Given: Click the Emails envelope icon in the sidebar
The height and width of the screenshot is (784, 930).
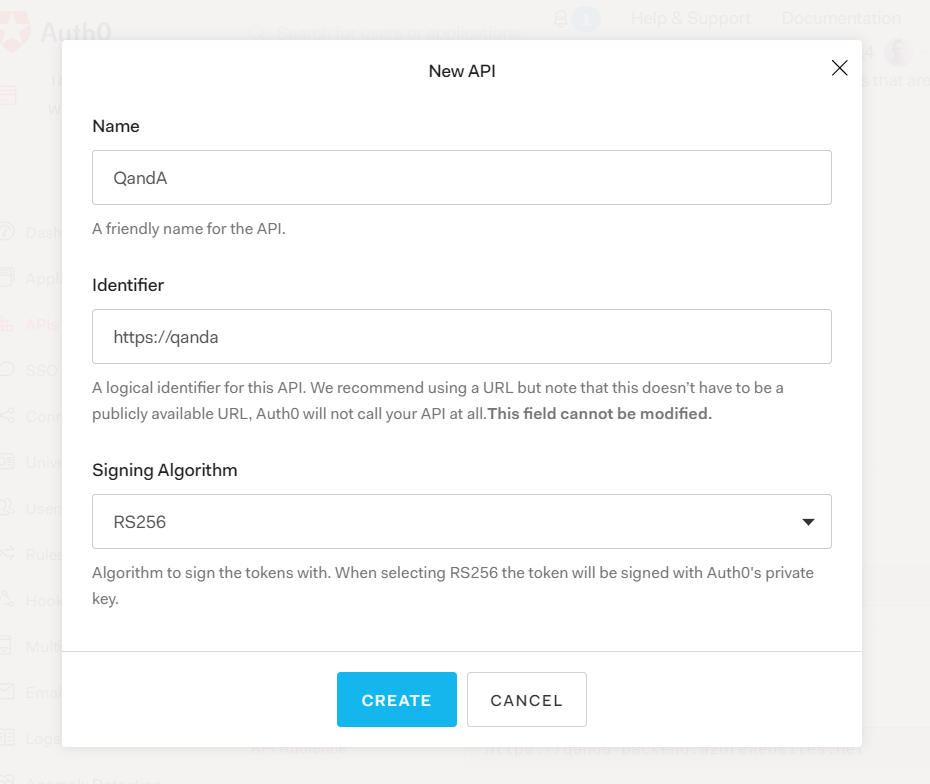Looking at the screenshot, I should pyautogui.click(x=8, y=691).
